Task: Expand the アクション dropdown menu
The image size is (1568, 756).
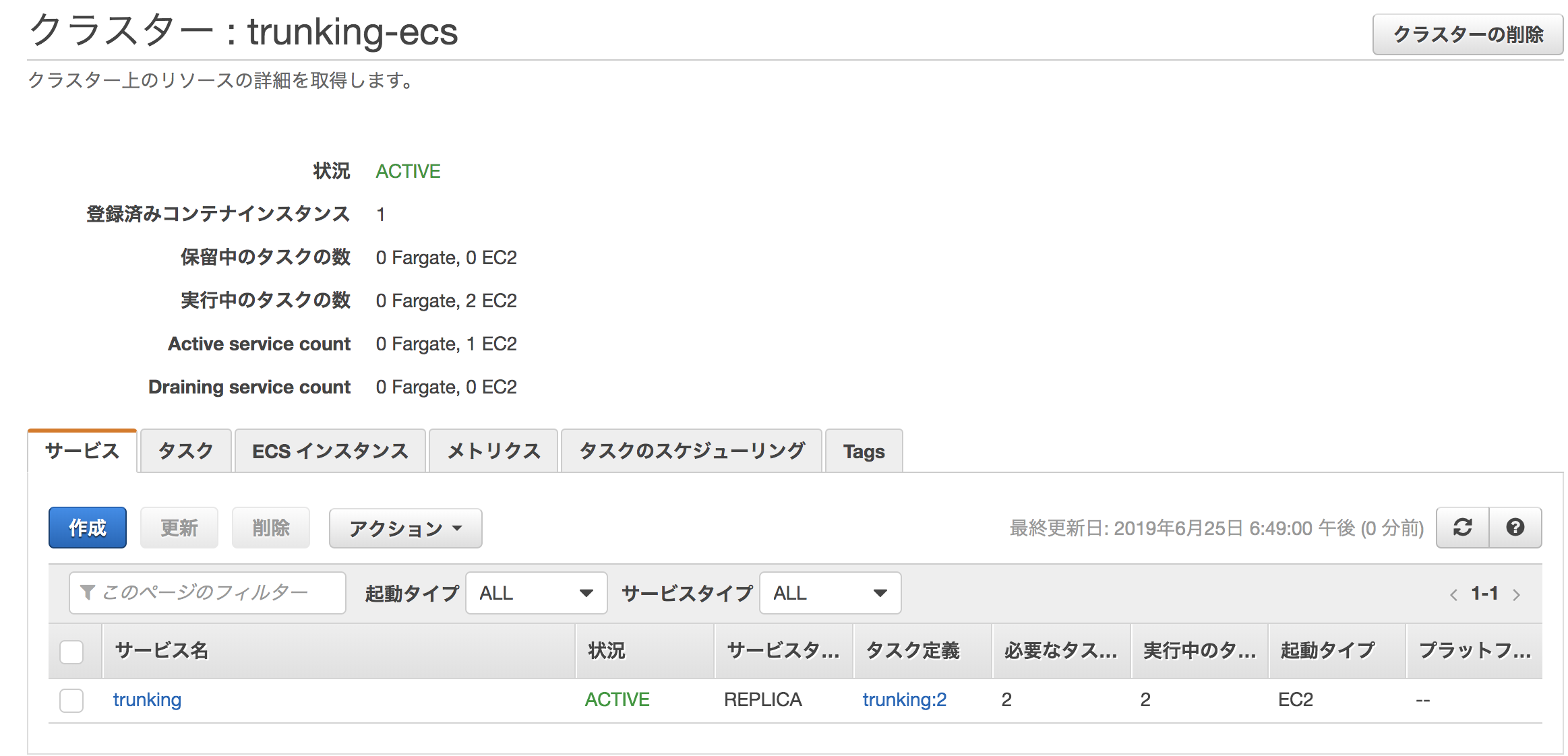Action: click(x=405, y=528)
